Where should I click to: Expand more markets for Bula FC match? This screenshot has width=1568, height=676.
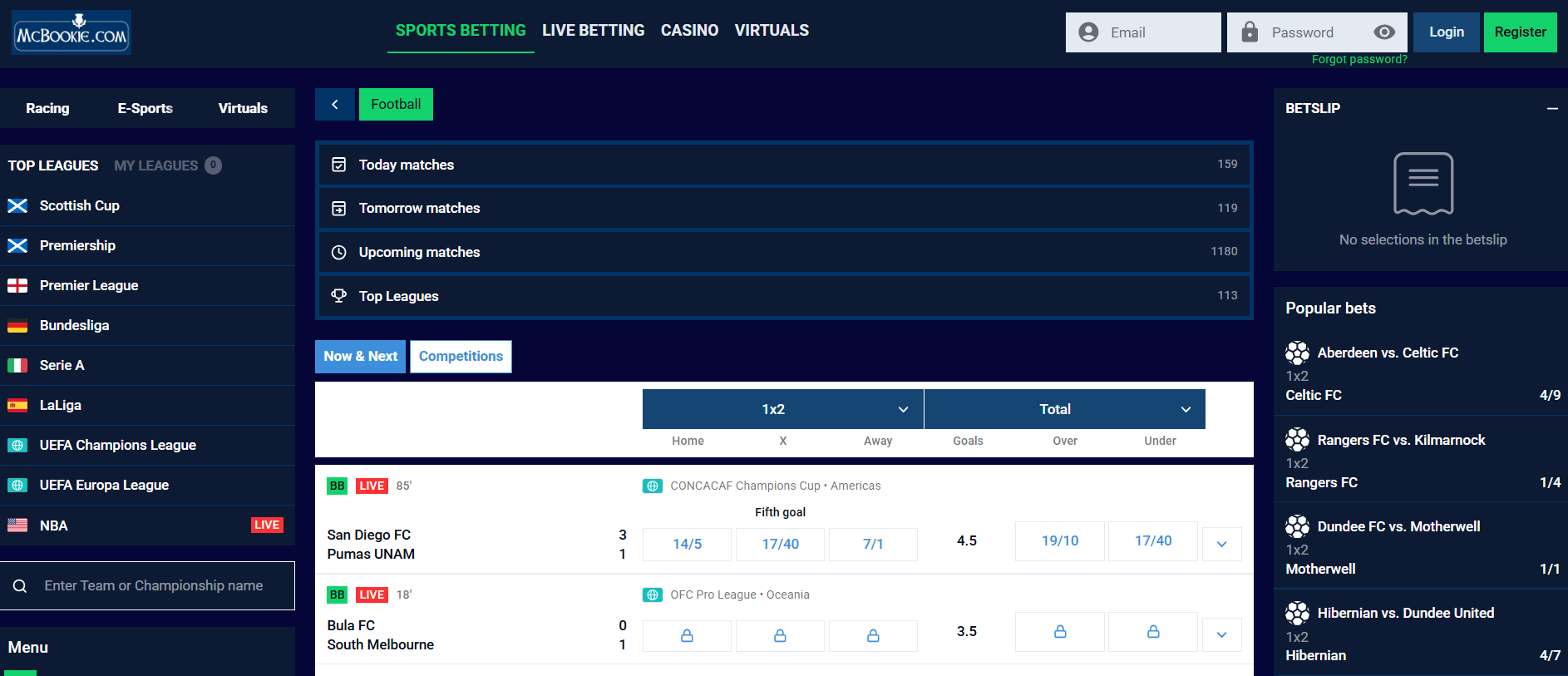[x=1221, y=635]
